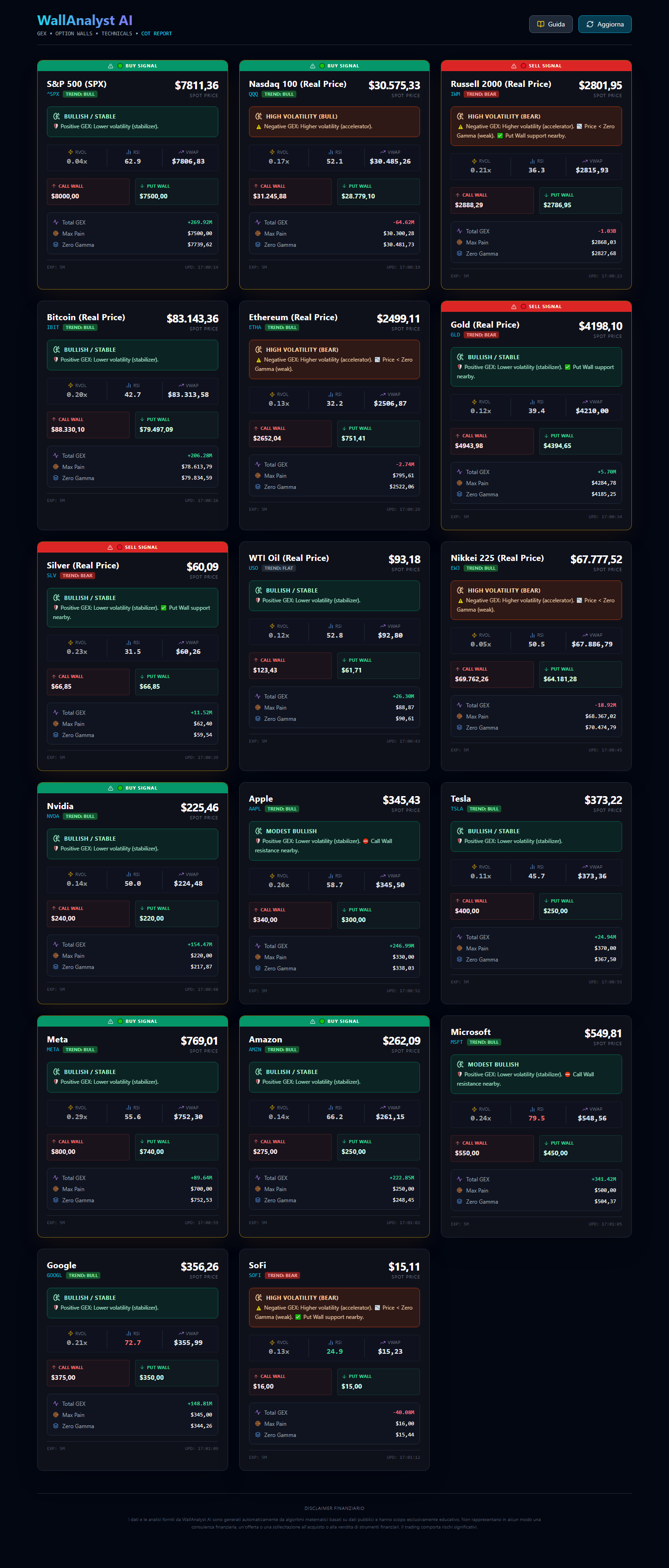Click the WallAnalyst AI logo title
The width and height of the screenshot is (669, 1568).
point(85,21)
